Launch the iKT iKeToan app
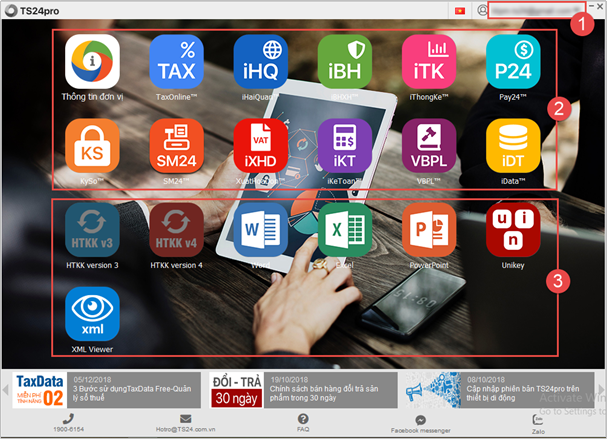Viewport: 607px width, 439px height. tap(345, 145)
